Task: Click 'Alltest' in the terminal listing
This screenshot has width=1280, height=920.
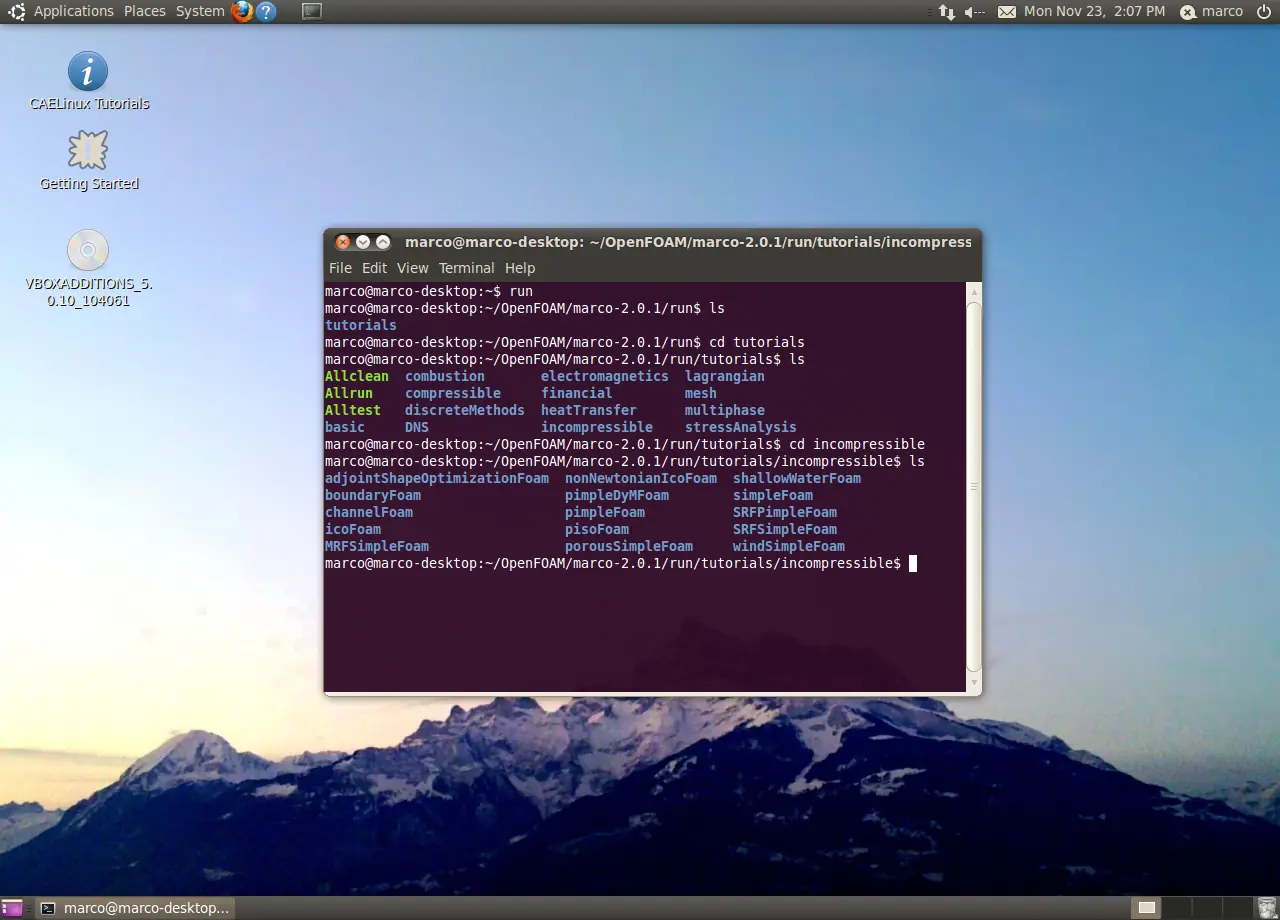Action: coord(353,411)
